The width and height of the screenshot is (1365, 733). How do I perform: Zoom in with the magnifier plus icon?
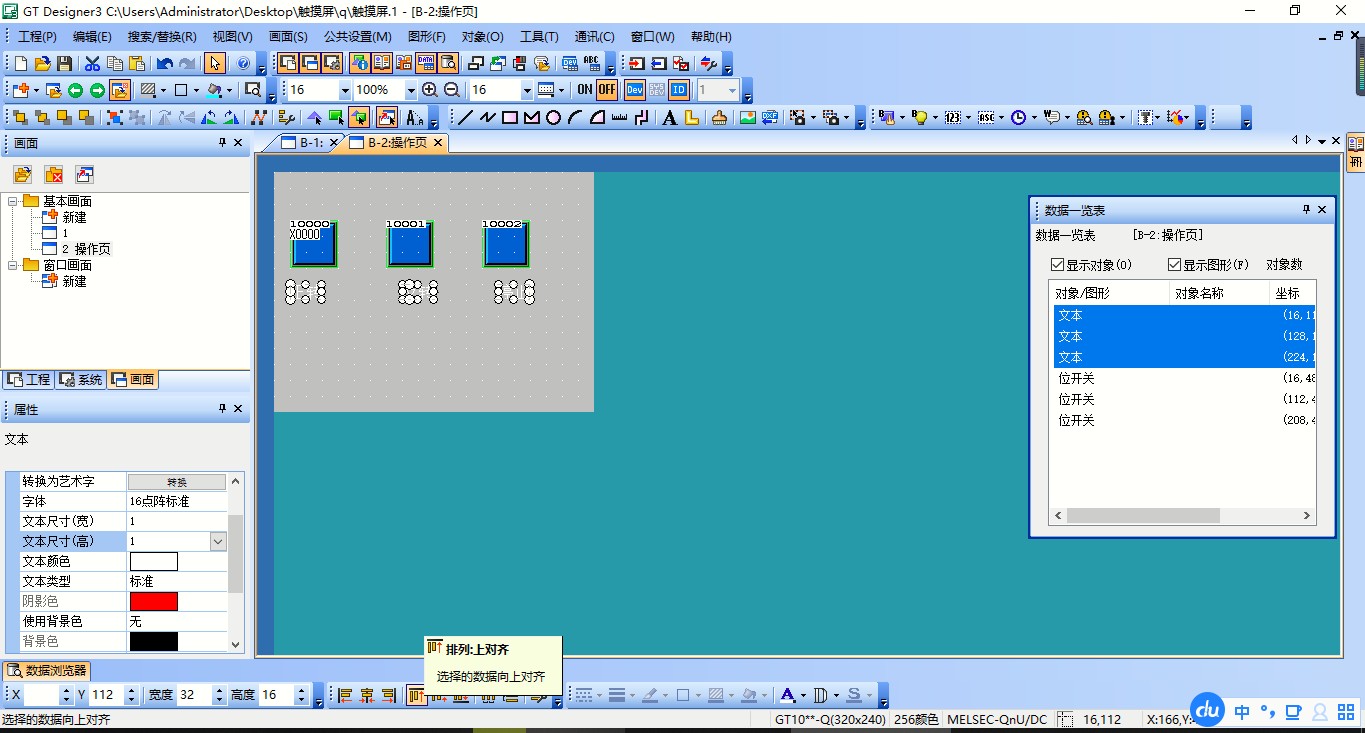point(430,90)
